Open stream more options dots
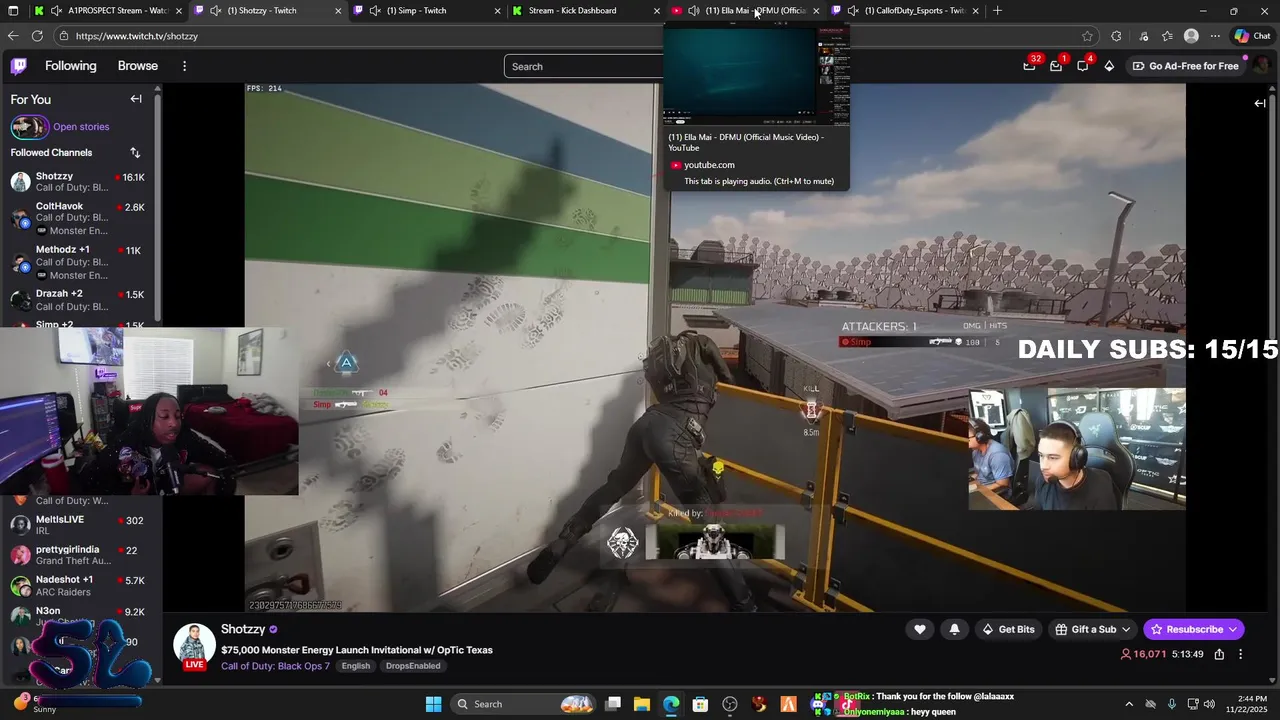The height and width of the screenshot is (720, 1280). pyautogui.click(x=1241, y=654)
